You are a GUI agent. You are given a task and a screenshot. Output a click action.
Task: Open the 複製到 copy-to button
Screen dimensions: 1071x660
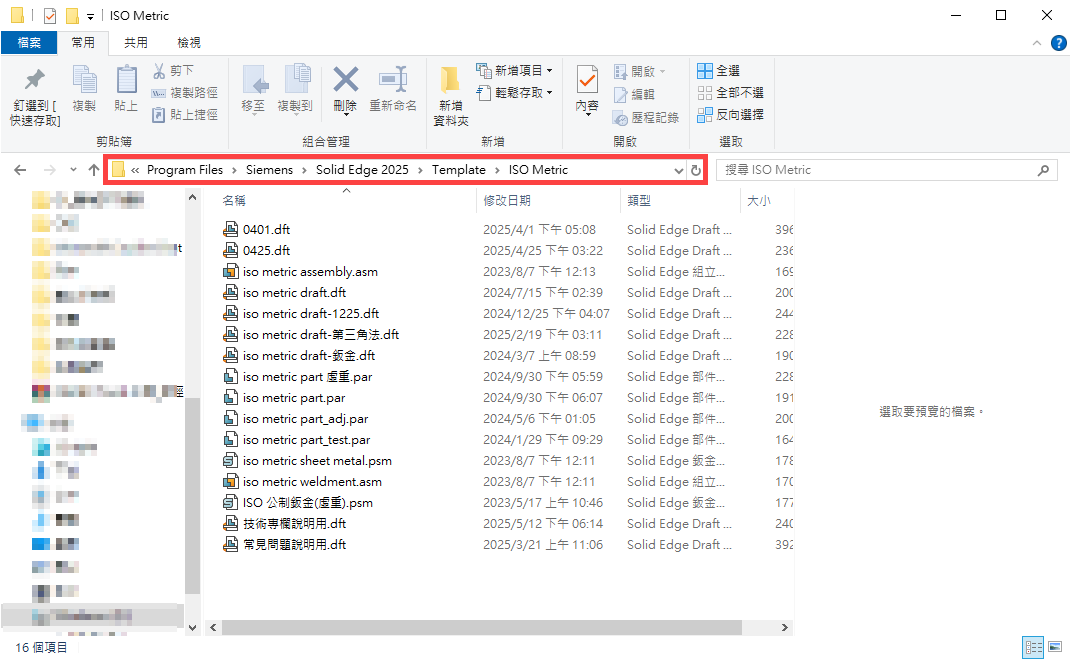(295, 89)
